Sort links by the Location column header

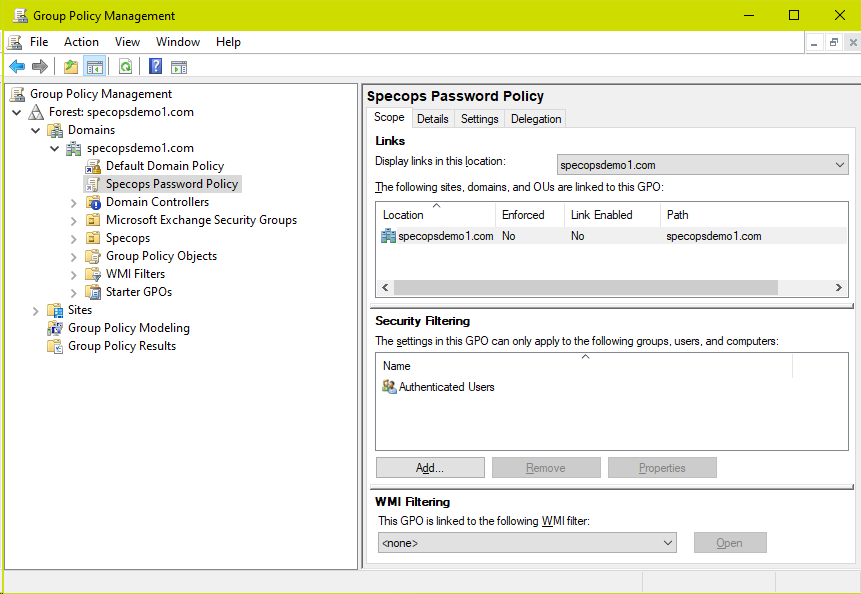click(x=436, y=215)
